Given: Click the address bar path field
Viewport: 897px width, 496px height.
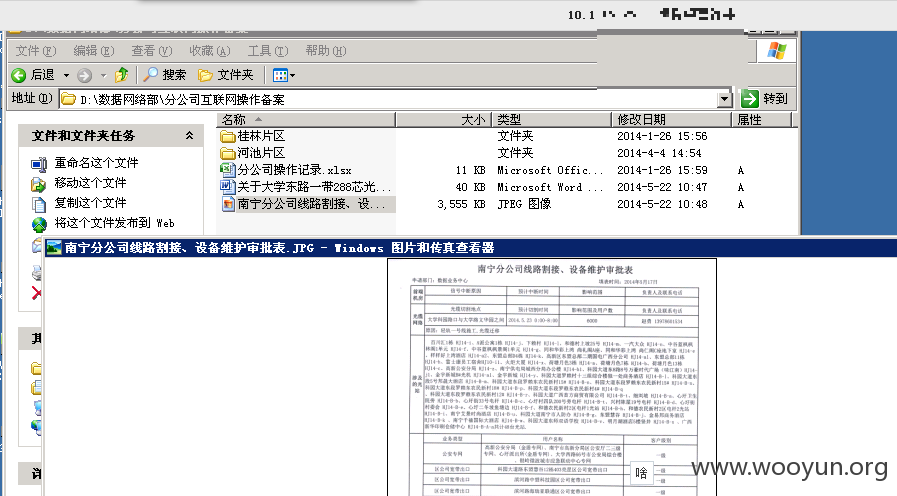Looking at the screenshot, I should pos(388,100).
